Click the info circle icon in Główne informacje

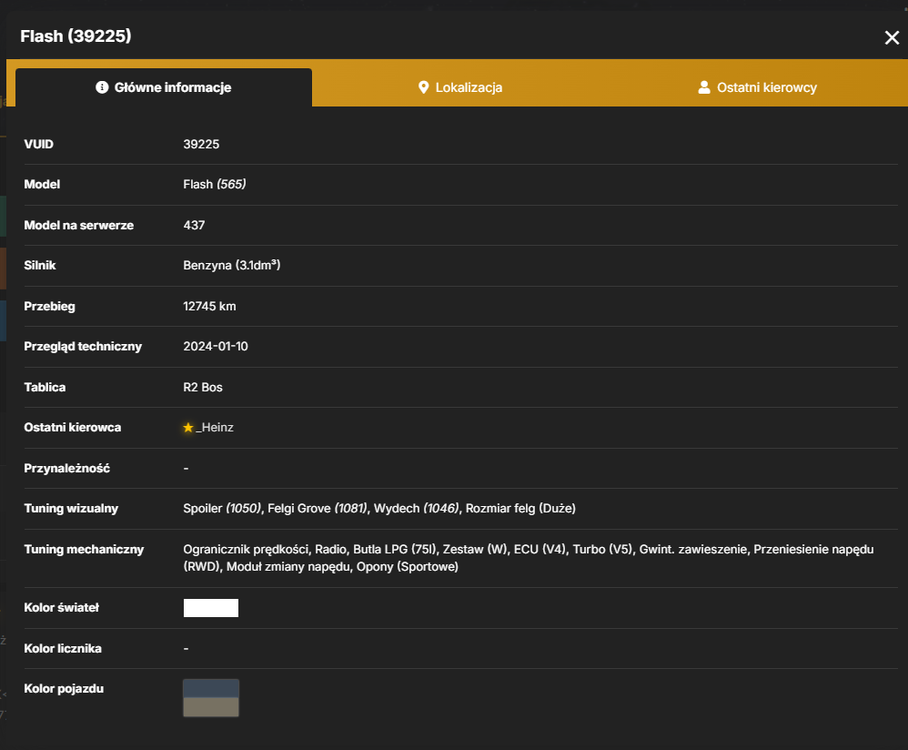102,87
